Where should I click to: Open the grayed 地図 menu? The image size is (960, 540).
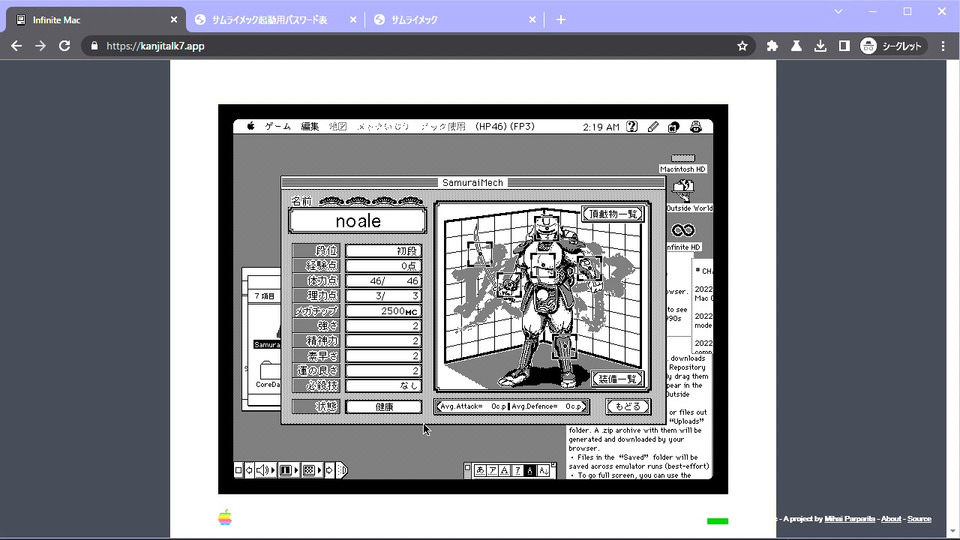(x=337, y=126)
